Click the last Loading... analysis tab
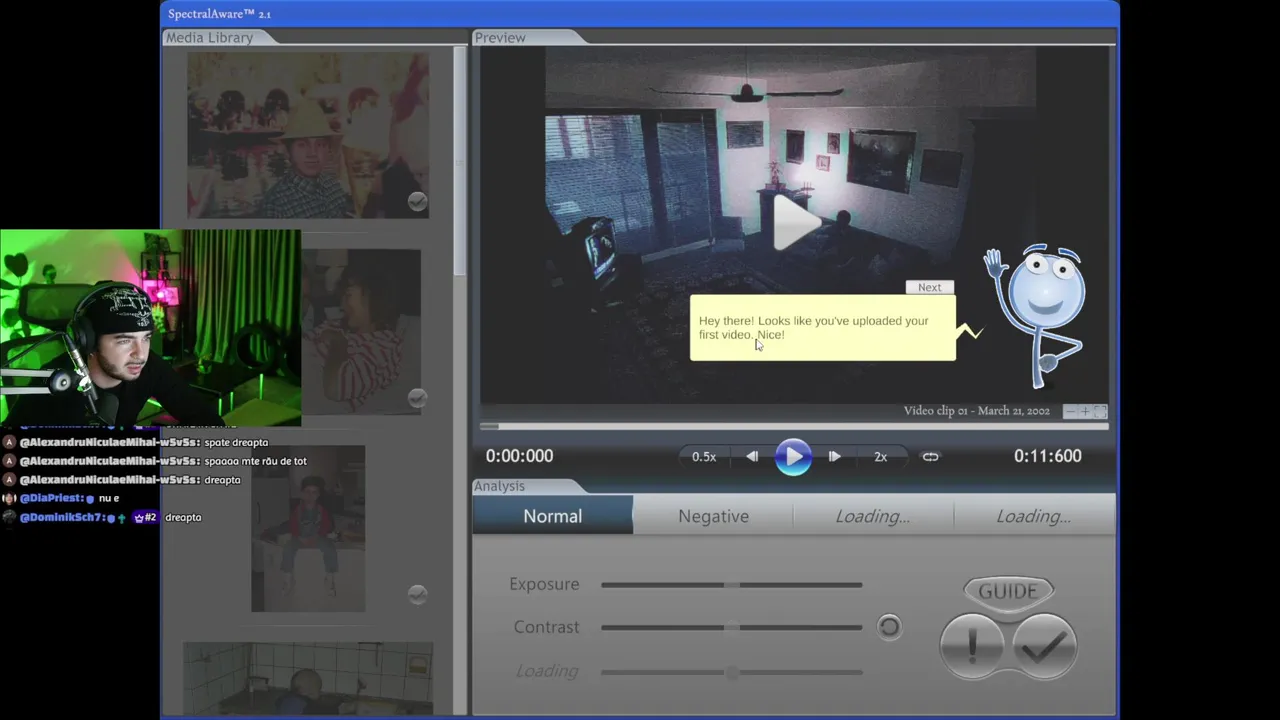This screenshot has width=1280, height=720. pos(1034,516)
